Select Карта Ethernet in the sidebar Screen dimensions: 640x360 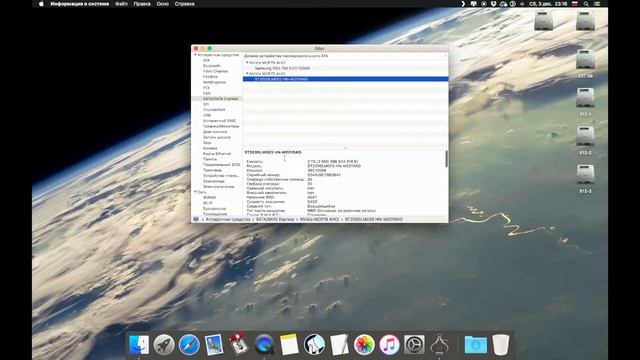[x=217, y=154]
